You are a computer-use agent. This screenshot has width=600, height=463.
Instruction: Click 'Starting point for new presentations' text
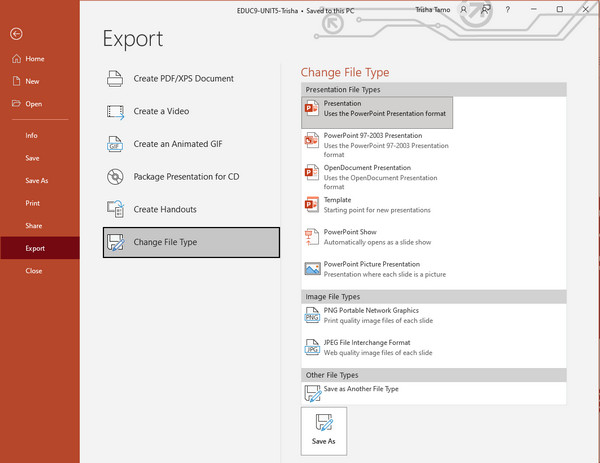[377, 210]
